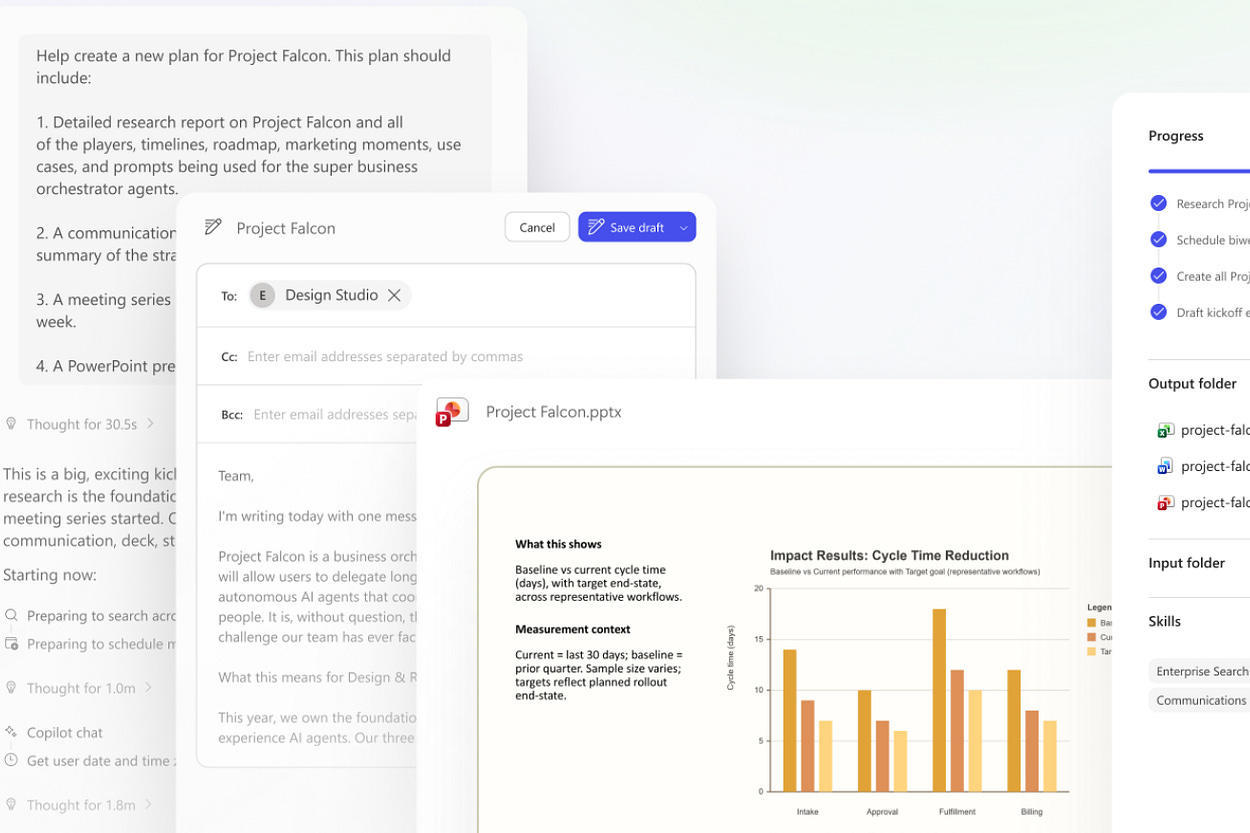Select the Communications skill chip
Viewport: 1250px width, 833px height.
tap(1199, 700)
